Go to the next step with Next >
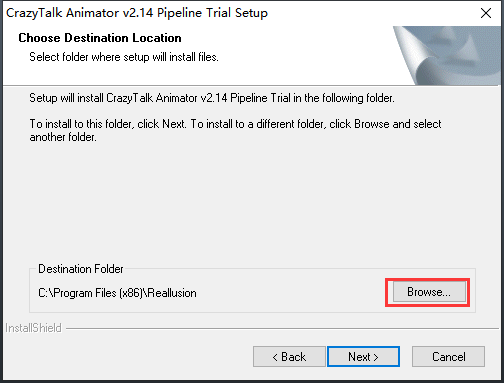This screenshot has height=383, width=504. [363, 357]
